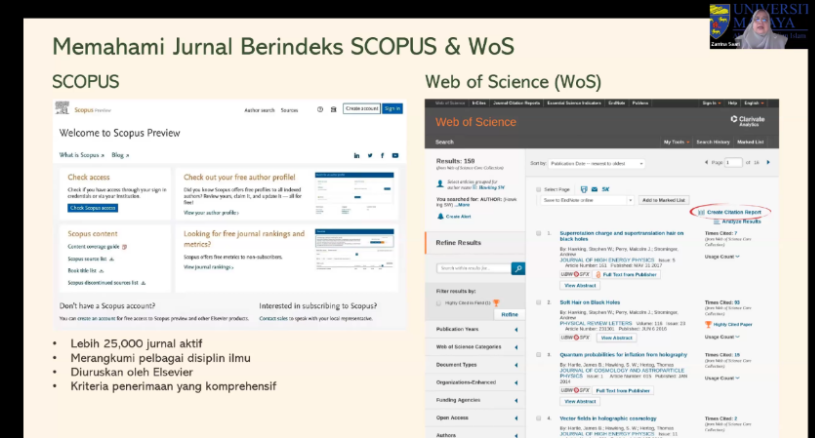Viewport: 815px width, 438px height.
Task: Enable the Highly Cited in Field filter checkbox
Action: tap(440, 302)
